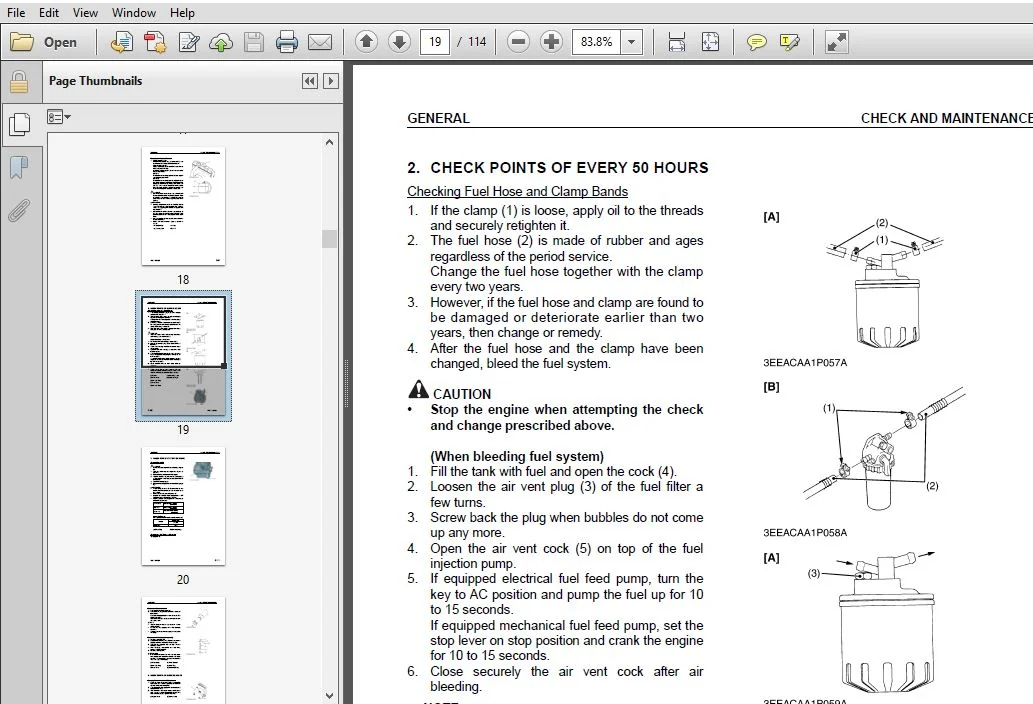The image size is (1033, 704).
Task: Click the fit width scrolling icon
Action: (x=677, y=42)
